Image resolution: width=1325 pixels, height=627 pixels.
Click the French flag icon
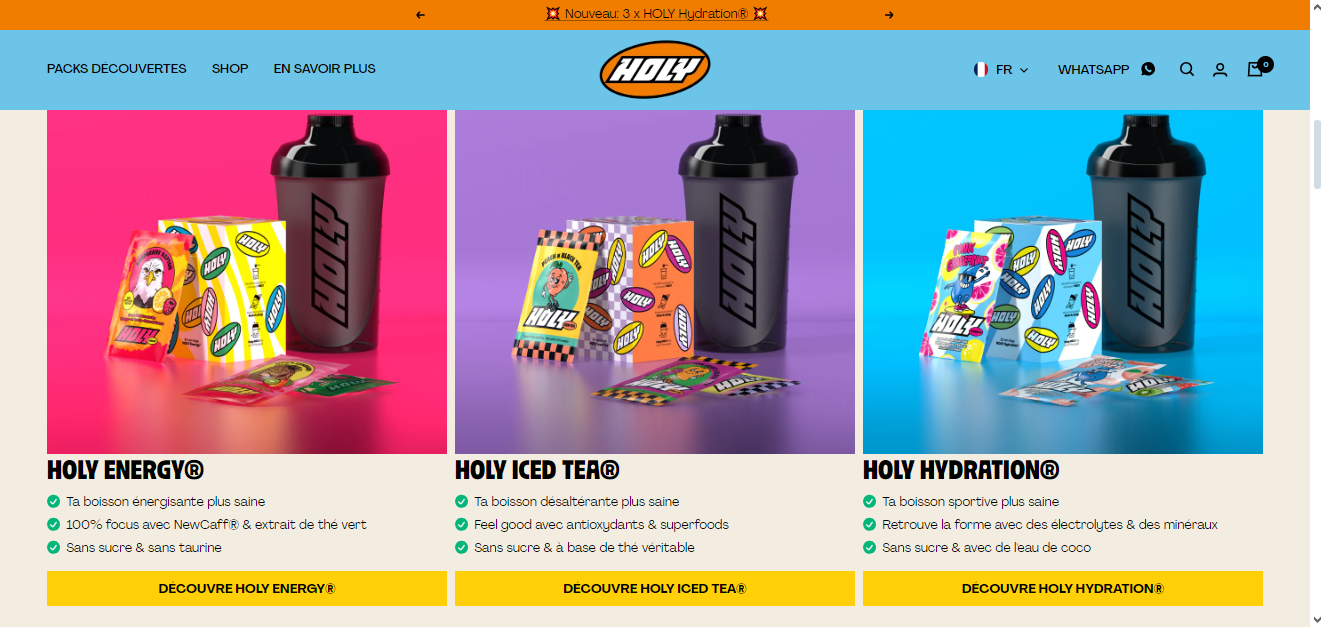(980, 70)
